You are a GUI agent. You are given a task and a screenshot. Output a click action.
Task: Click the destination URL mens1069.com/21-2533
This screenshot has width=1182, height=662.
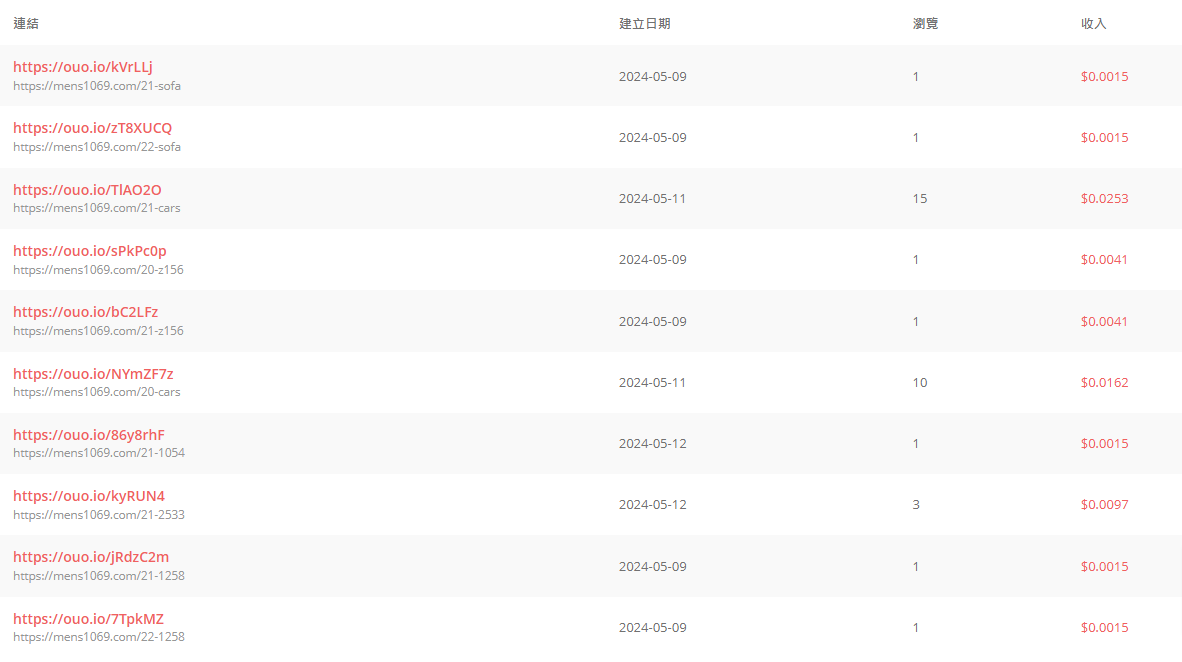tap(99, 515)
